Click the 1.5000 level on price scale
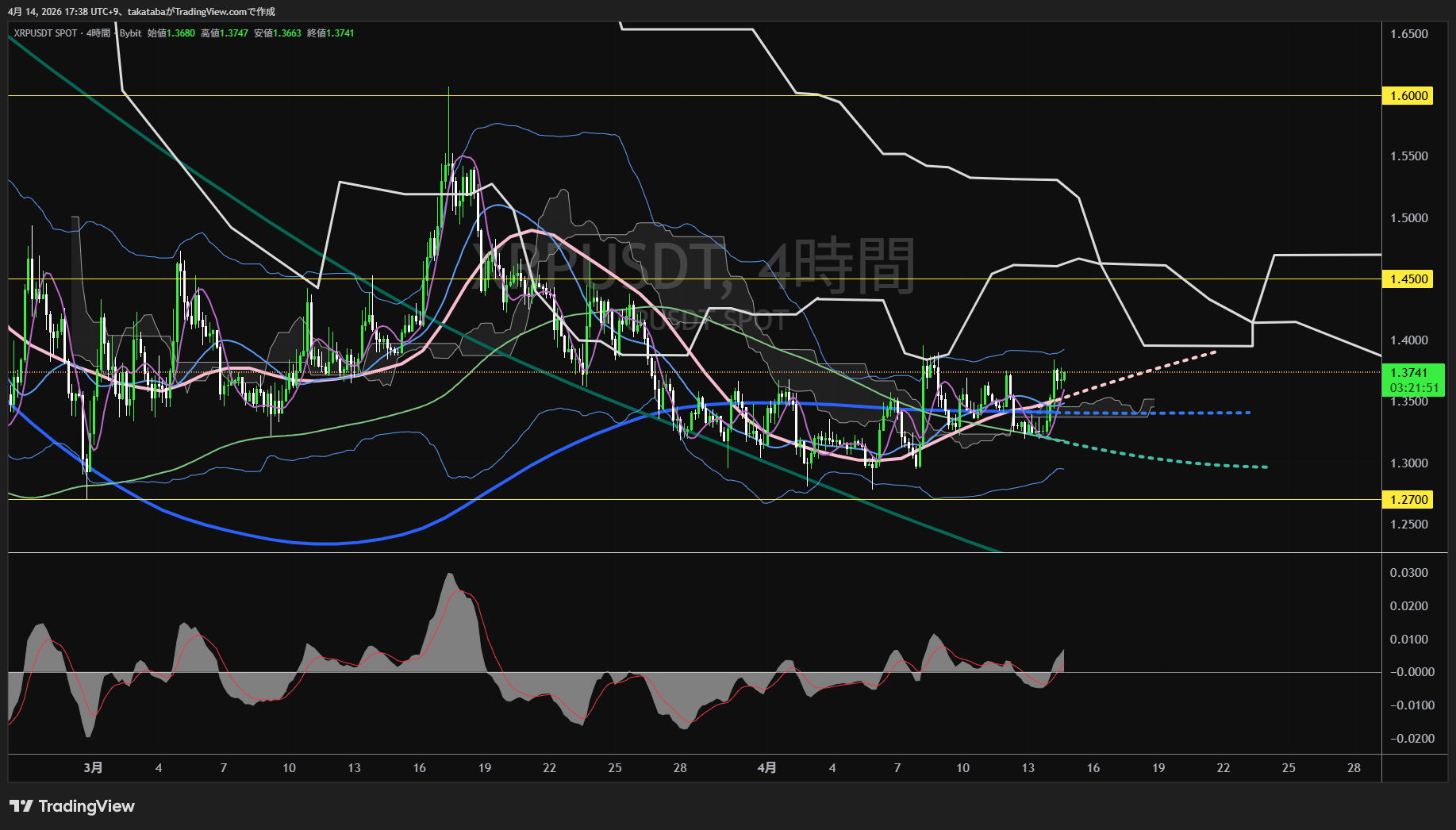This screenshot has height=830, width=1456. click(1408, 218)
